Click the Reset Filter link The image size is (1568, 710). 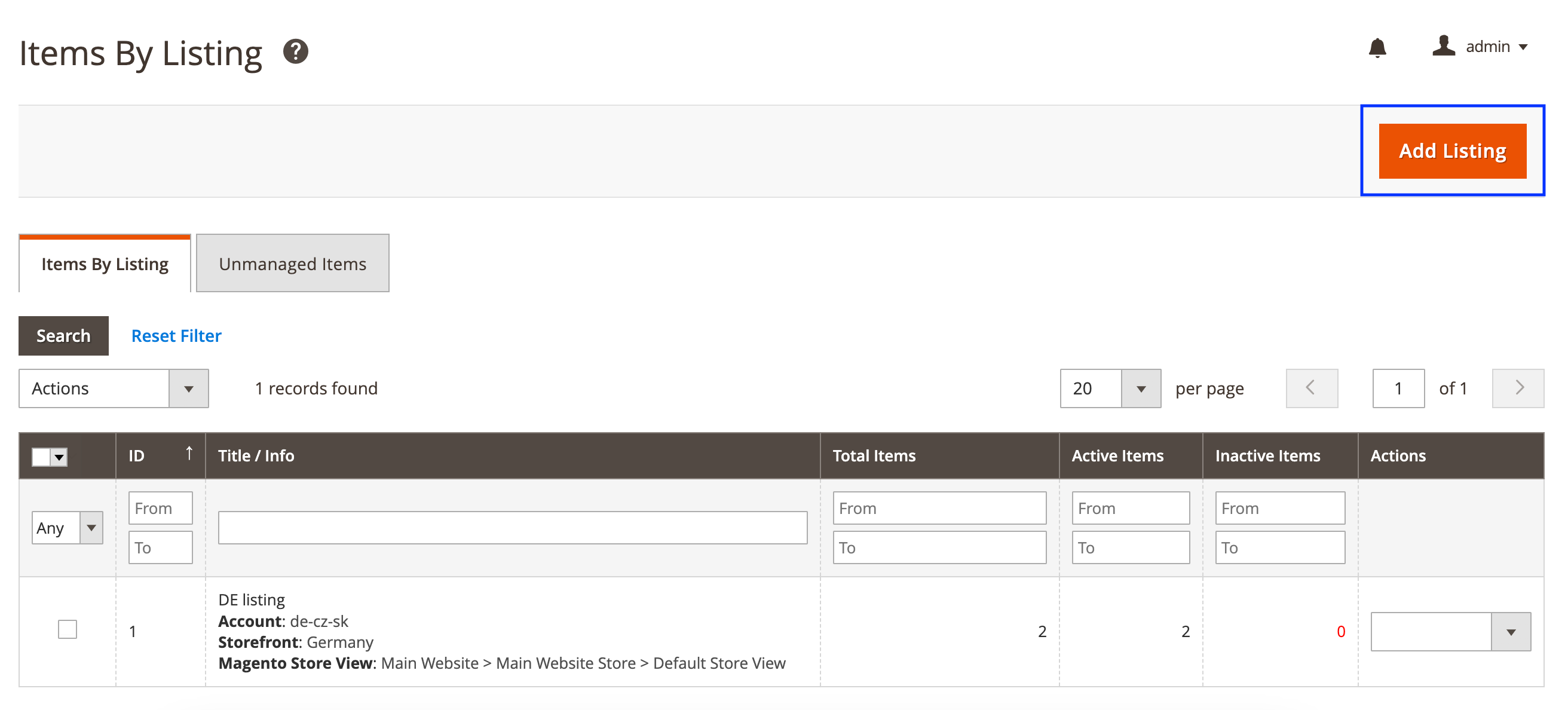click(x=176, y=335)
